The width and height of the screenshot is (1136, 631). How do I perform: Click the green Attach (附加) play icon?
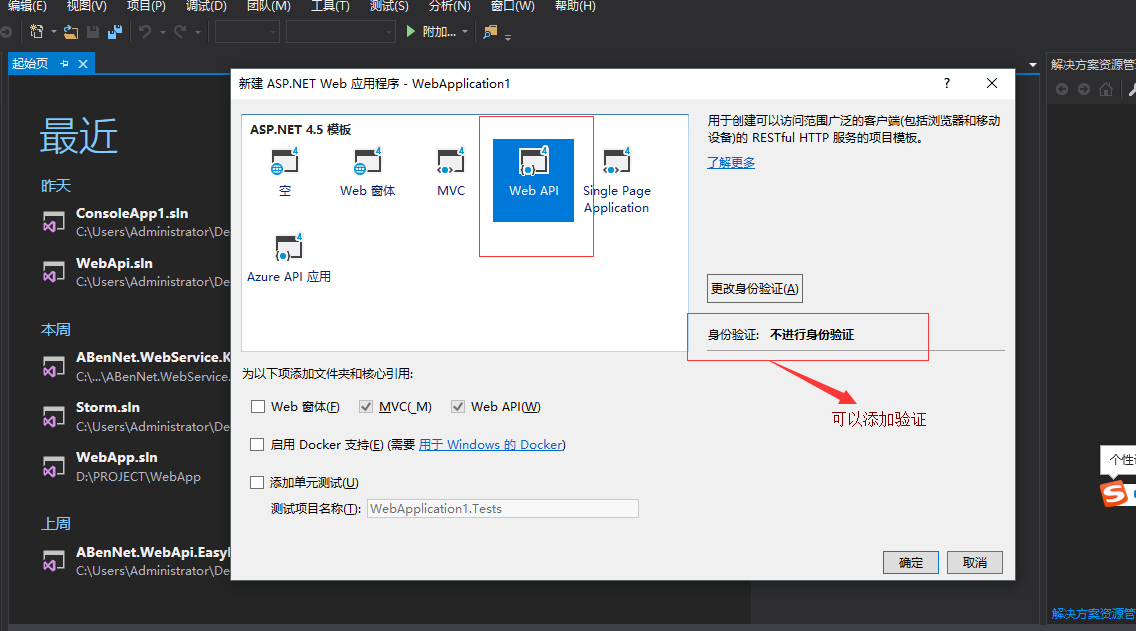click(x=411, y=31)
